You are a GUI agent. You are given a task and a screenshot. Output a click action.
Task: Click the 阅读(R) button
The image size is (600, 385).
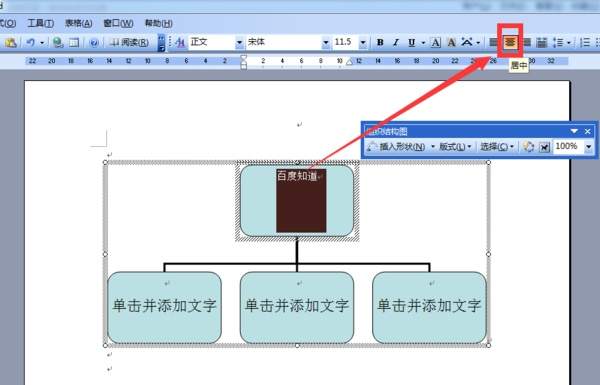click(x=129, y=42)
